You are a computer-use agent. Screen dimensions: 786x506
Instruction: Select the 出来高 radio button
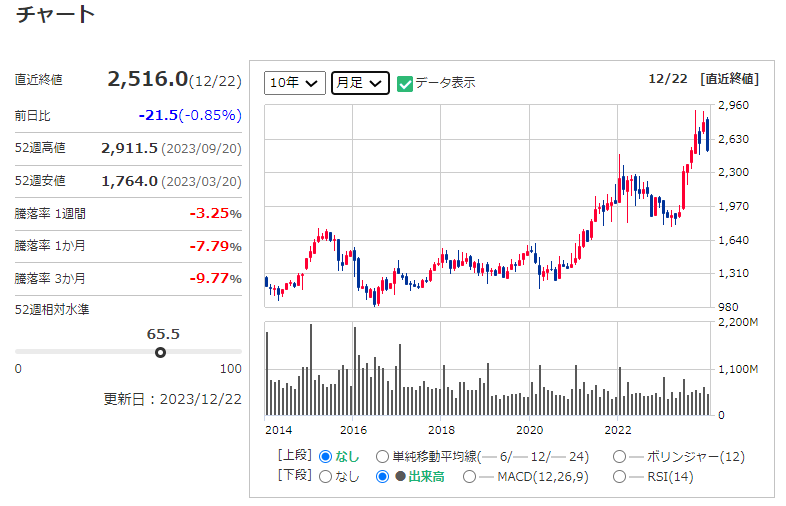tap(383, 477)
